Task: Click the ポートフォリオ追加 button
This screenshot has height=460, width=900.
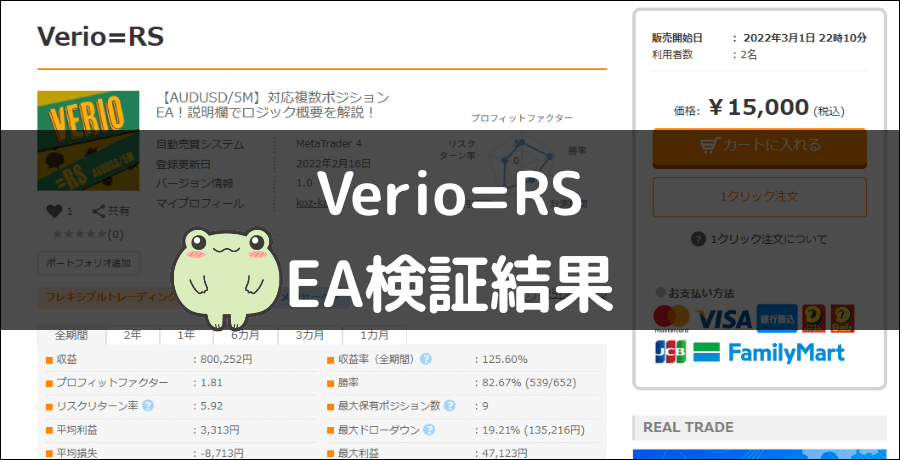Action: pos(89,264)
